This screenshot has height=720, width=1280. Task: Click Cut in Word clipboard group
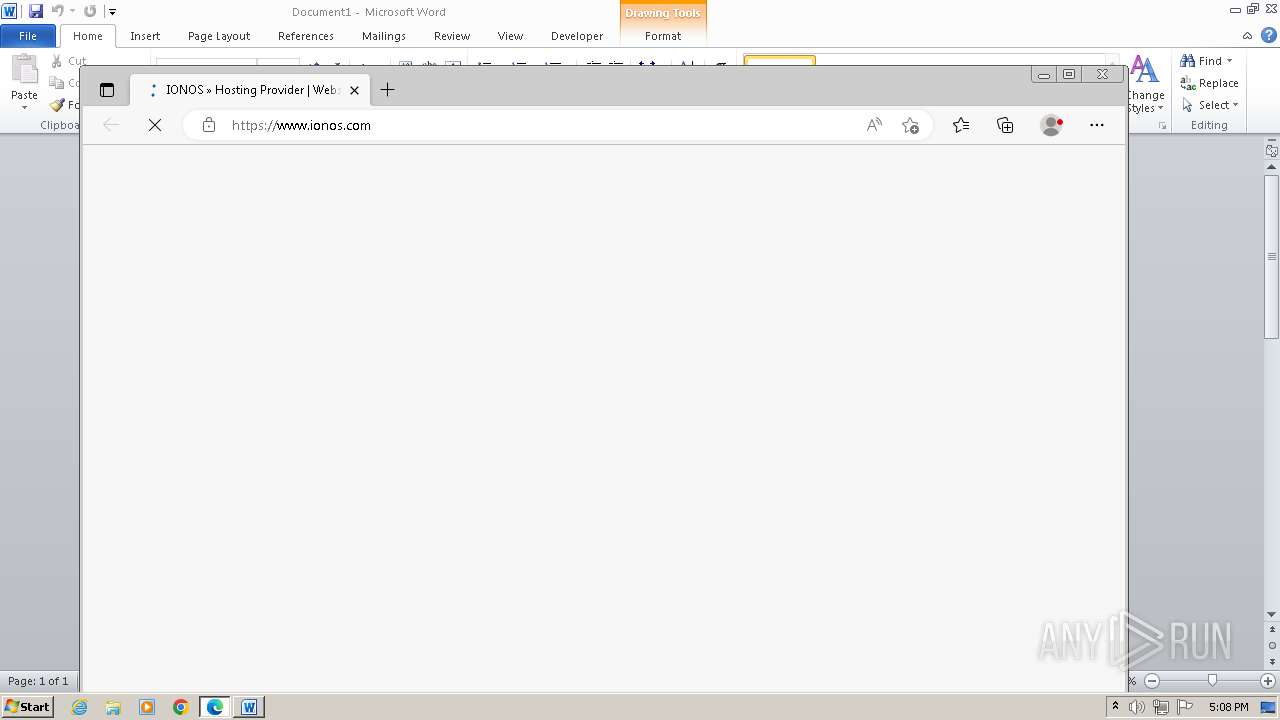[69, 61]
